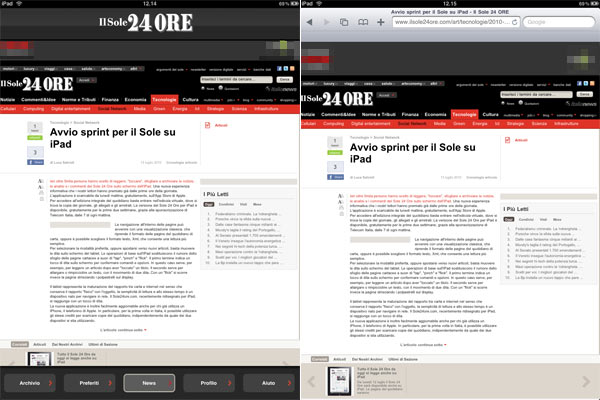Tap the Safari forward arrow
600x400 pixels.
(x=327, y=21)
